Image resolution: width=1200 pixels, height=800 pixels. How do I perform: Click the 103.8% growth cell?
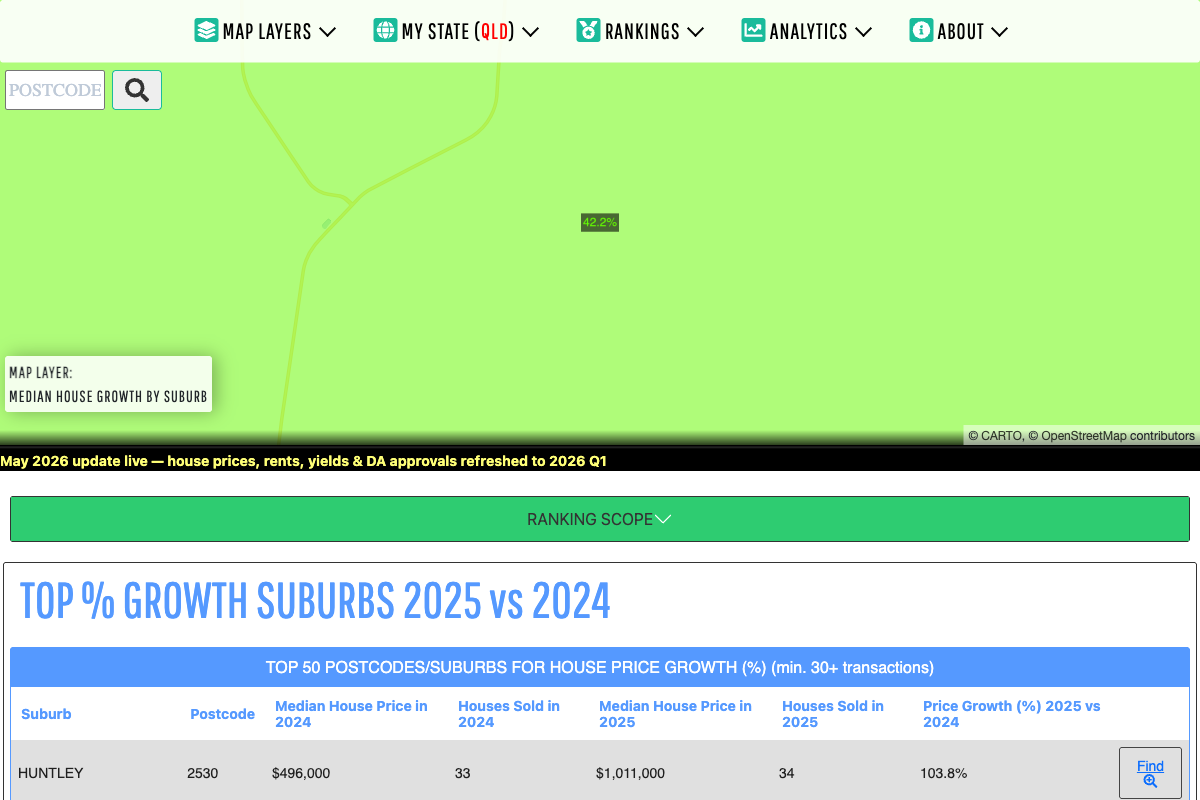pos(943,773)
